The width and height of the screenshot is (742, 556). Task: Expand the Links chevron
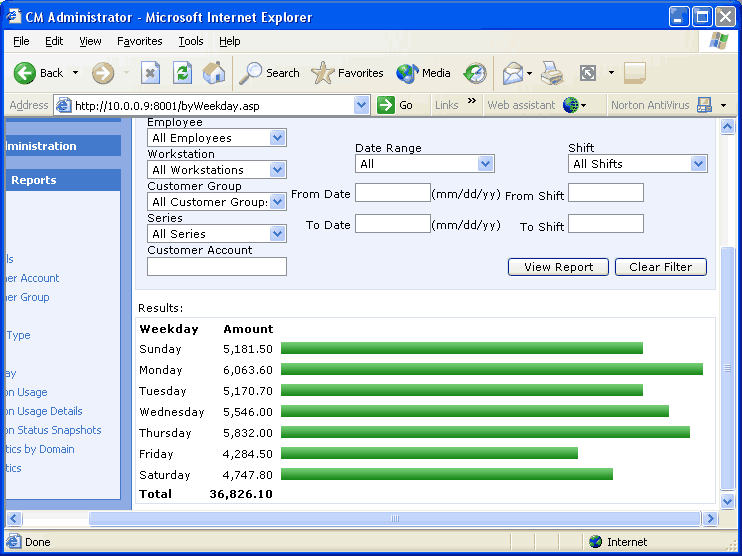[472, 100]
